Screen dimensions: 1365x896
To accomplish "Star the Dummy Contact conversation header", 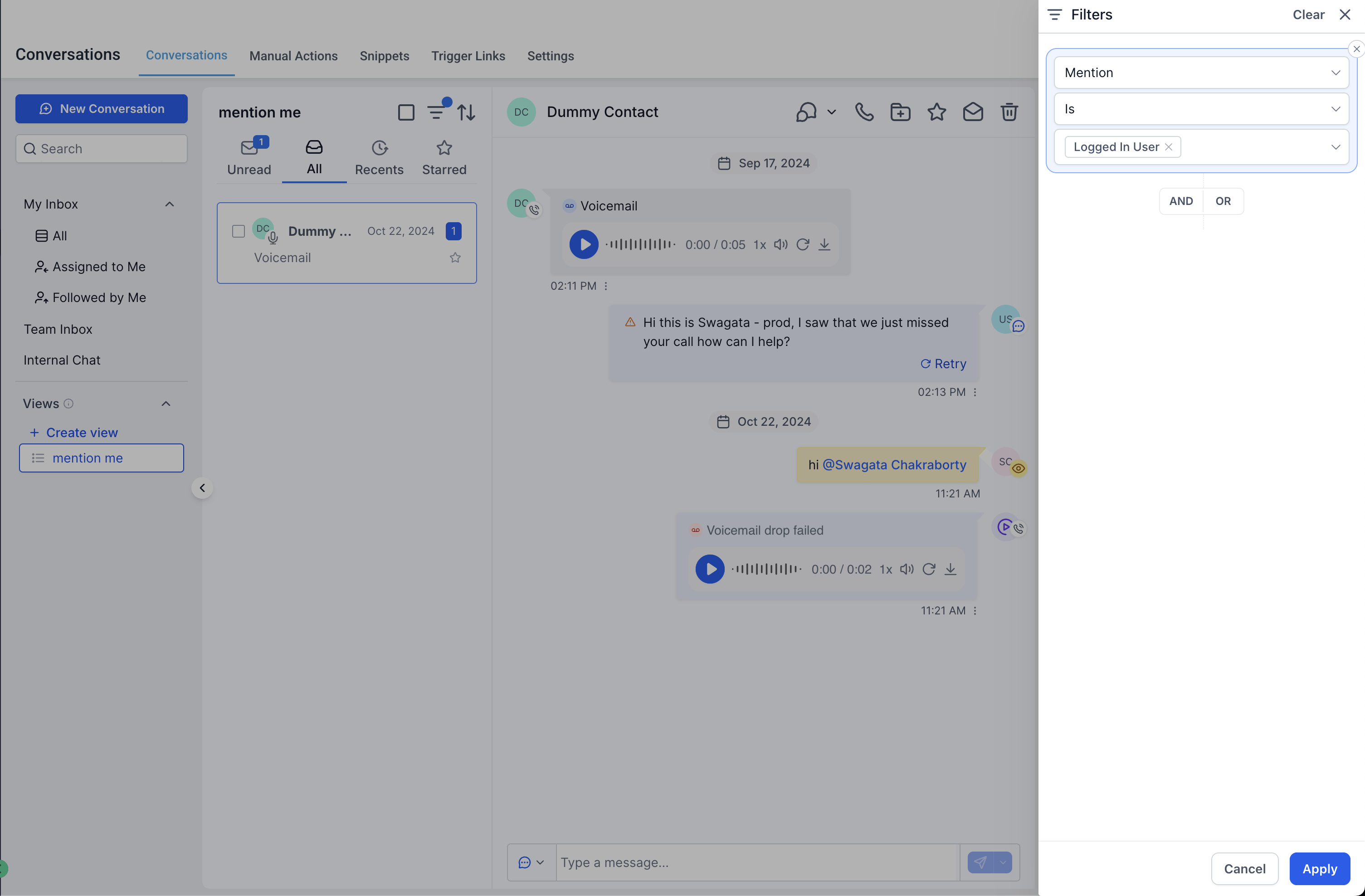I will click(936, 112).
